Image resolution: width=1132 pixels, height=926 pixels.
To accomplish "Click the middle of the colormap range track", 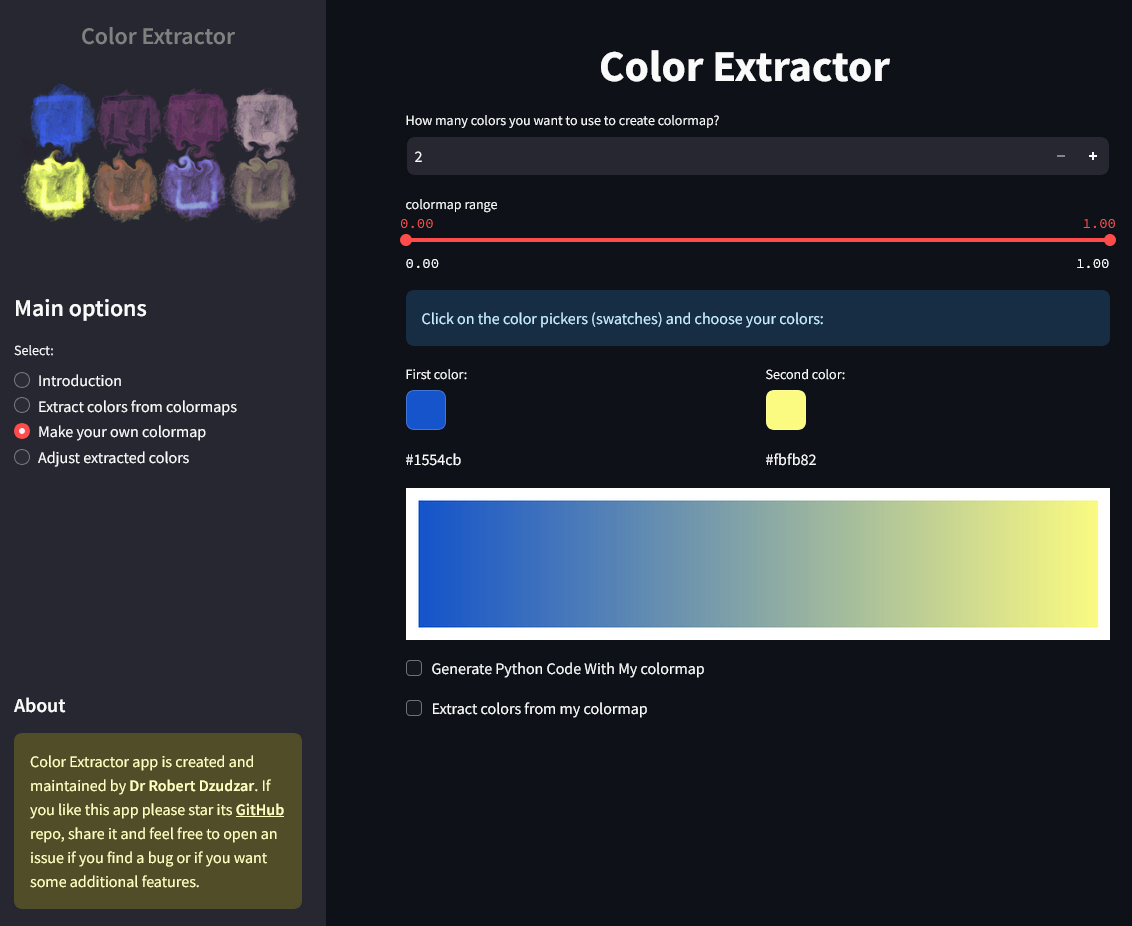I will pos(757,240).
